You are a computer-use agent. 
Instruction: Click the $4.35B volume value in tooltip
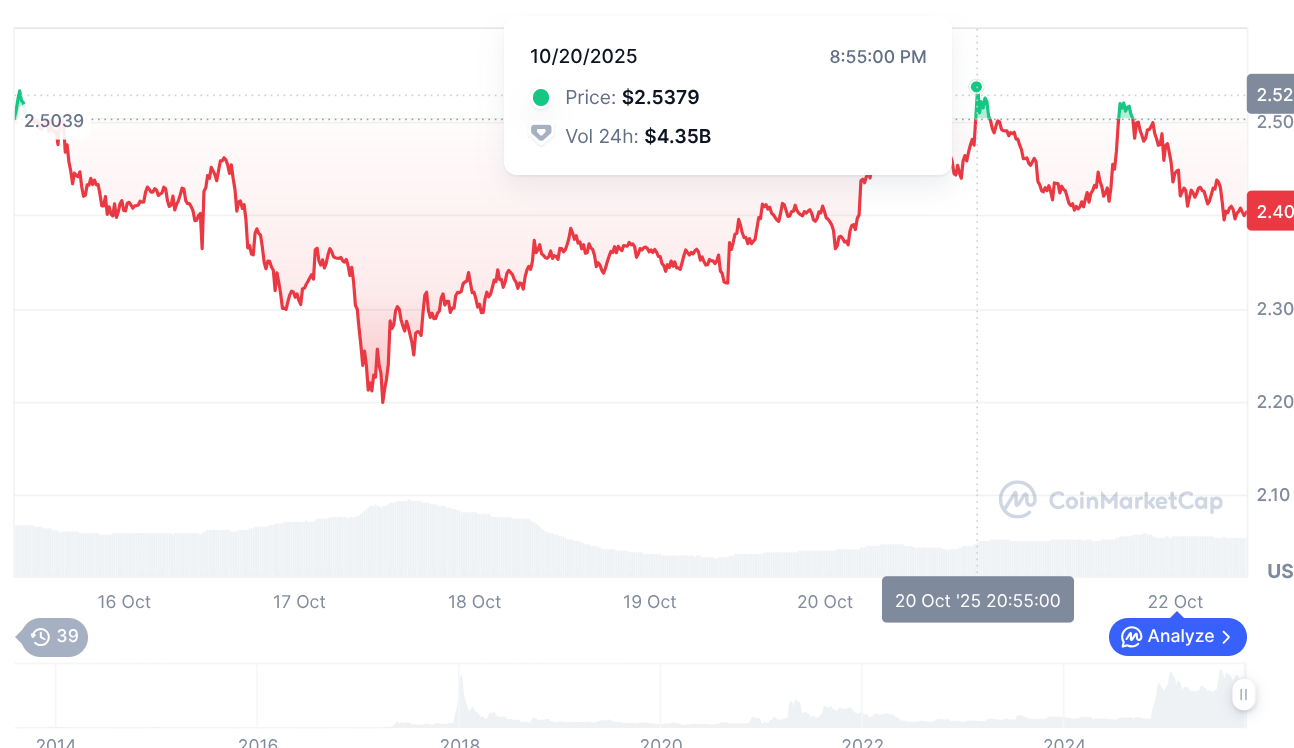(677, 136)
